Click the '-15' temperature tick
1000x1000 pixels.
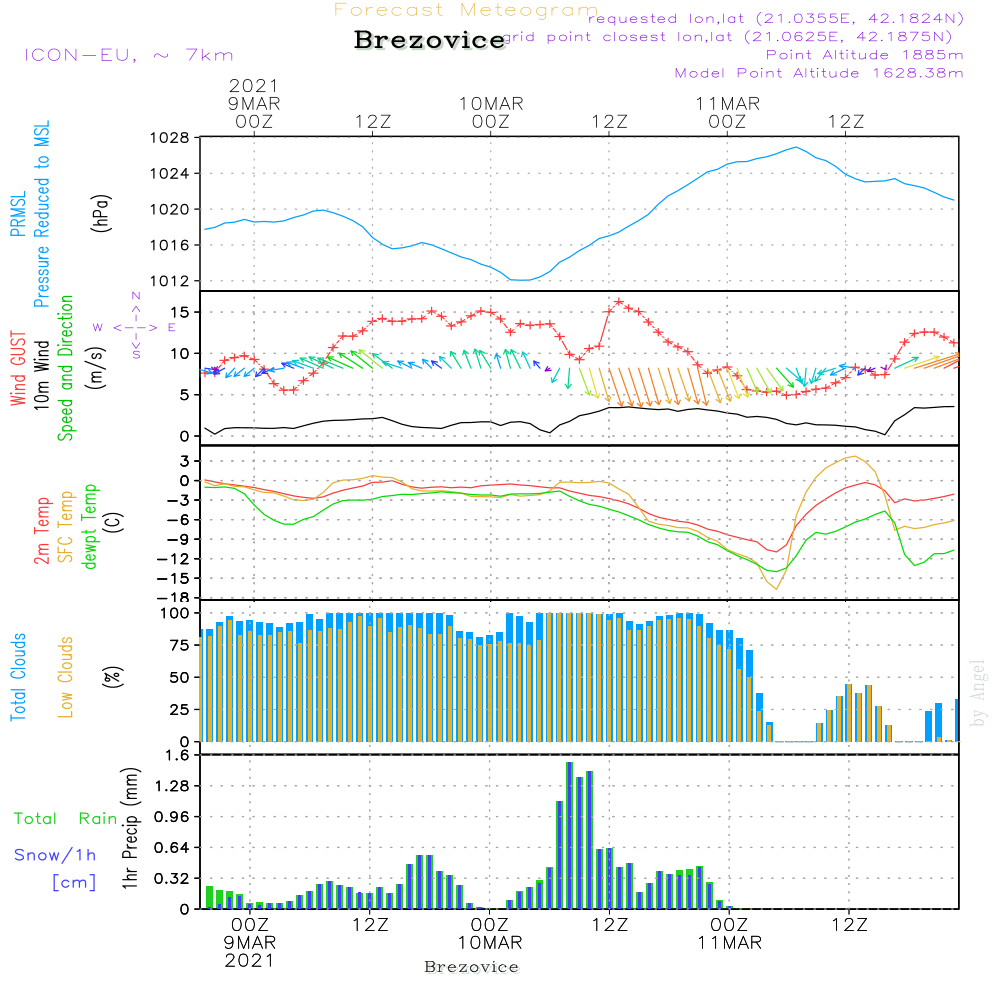click(x=172, y=578)
